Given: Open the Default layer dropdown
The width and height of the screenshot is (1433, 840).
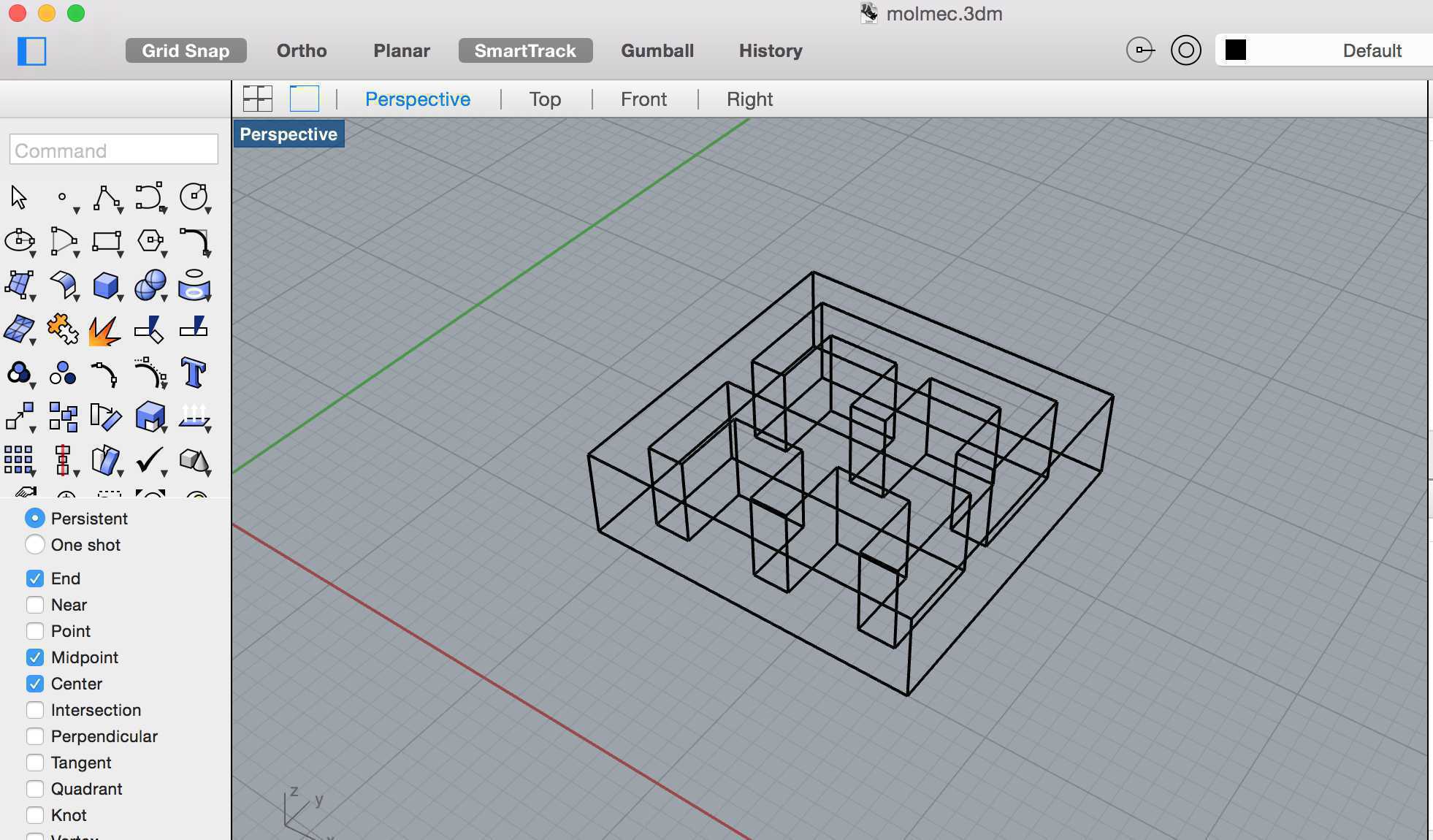Looking at the screenshot, I should pos(1323,50).
